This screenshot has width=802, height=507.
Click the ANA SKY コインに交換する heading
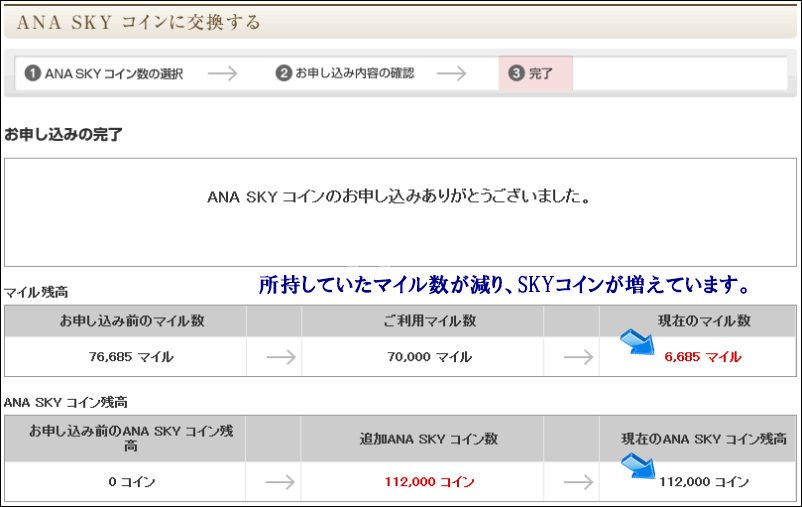coord(139,23)
